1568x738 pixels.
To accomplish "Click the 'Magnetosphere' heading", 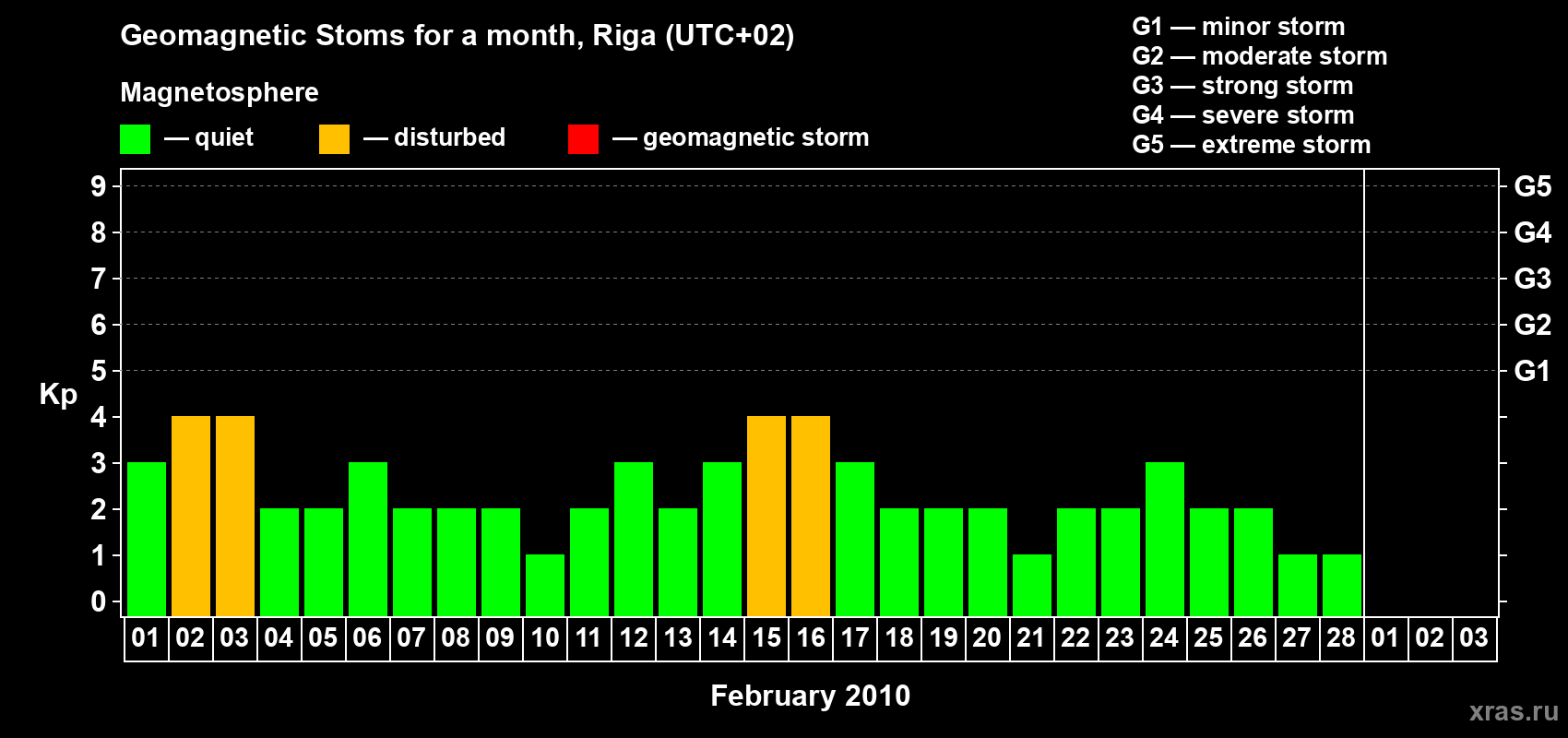I will pos(220,92).
